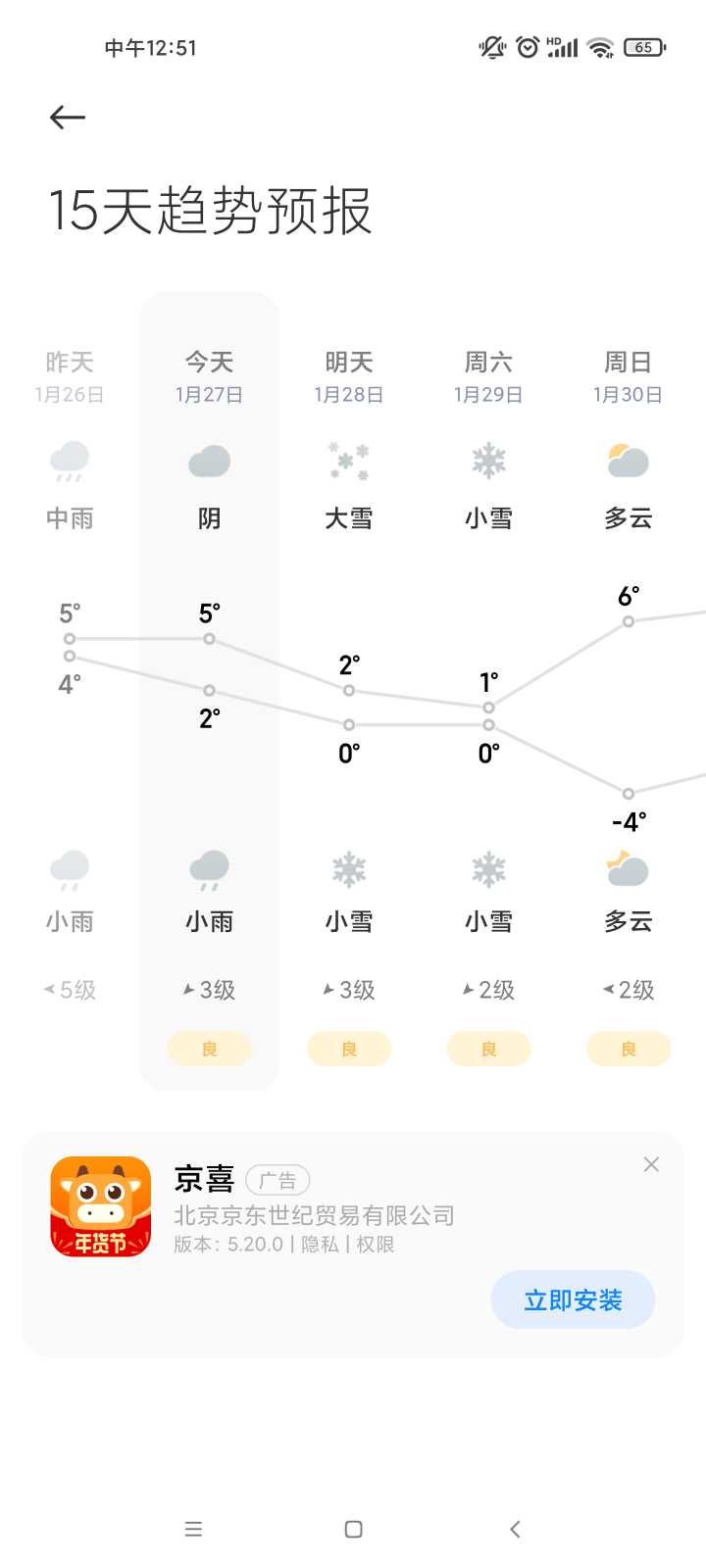Open the 京喜 app icon in the ad
This screenshot has width=706, height=1568.
101,1206
